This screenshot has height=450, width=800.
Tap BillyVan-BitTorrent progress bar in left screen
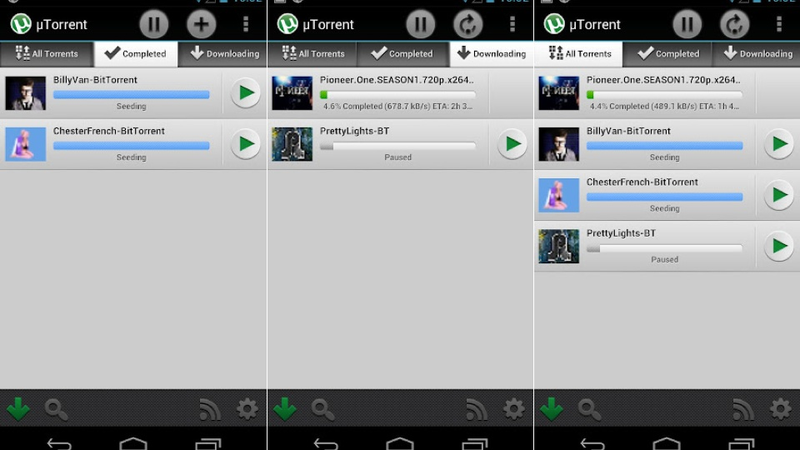point(131,94)
